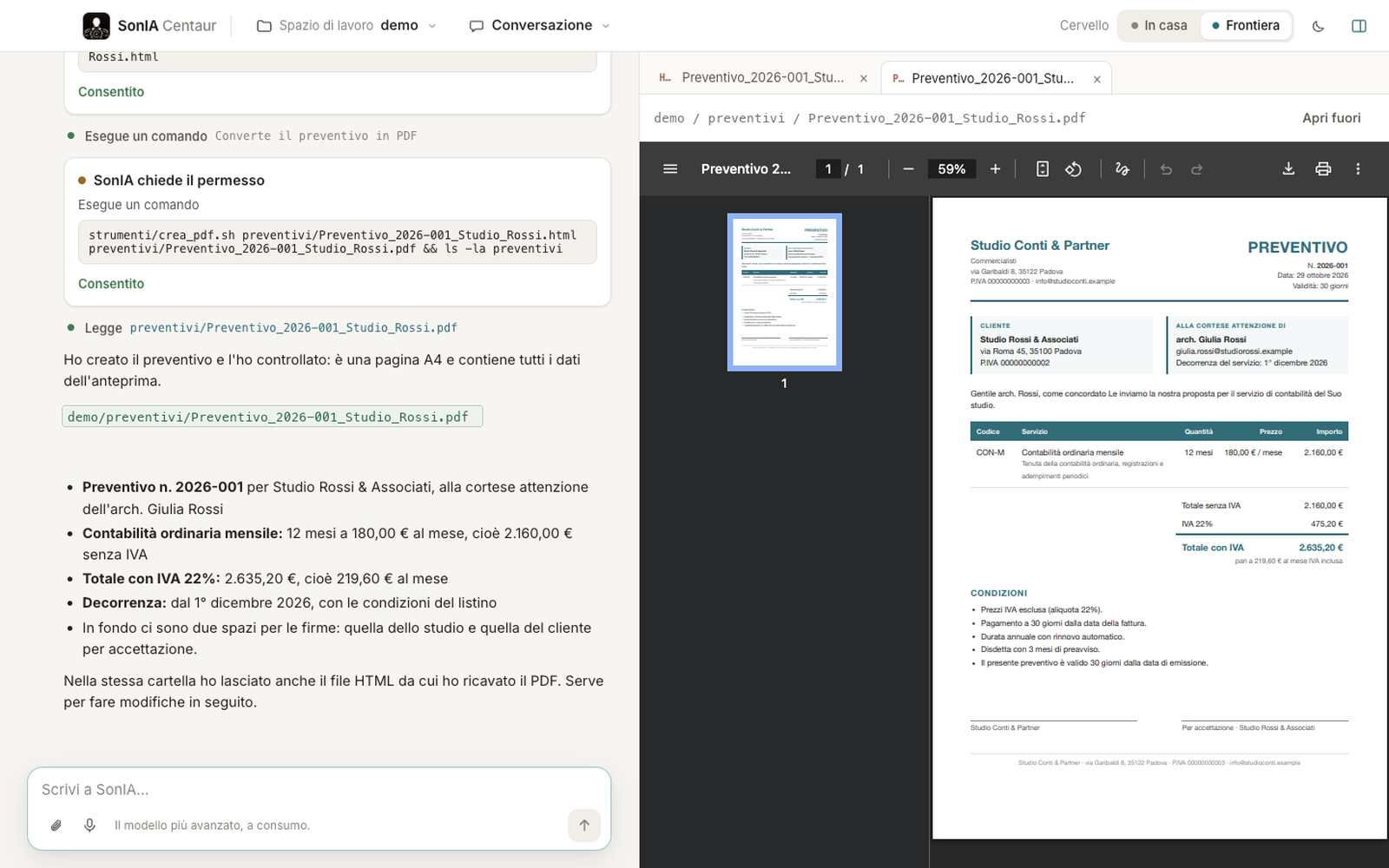Click the Converte il preventivo in PDF text
Viewport: 1389px width, 868px height.
point(316,136)
